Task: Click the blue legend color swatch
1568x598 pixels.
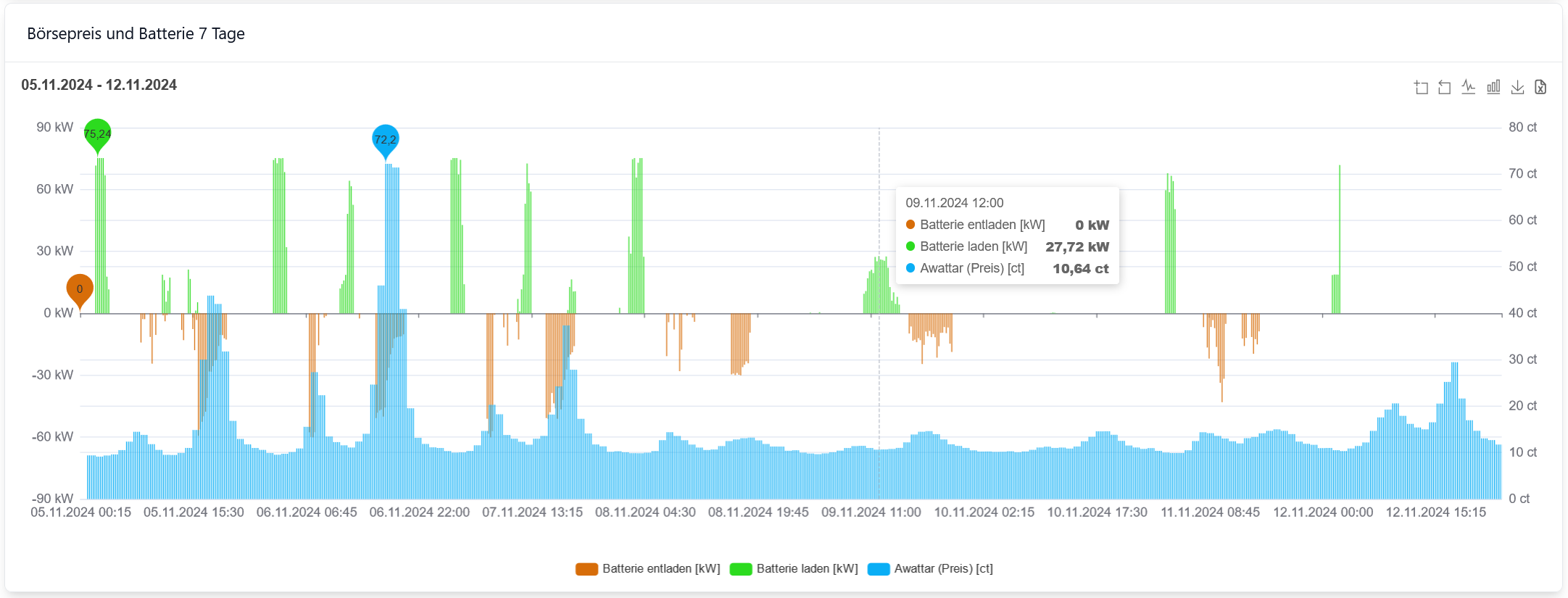Action: click(879, 569)
